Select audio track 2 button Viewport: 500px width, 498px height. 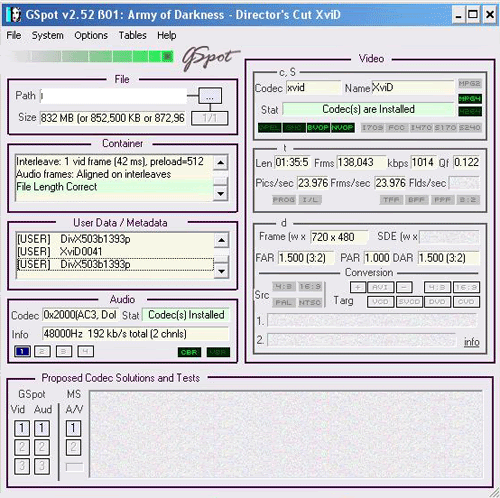pyautogui.click(x=42, y=351)
